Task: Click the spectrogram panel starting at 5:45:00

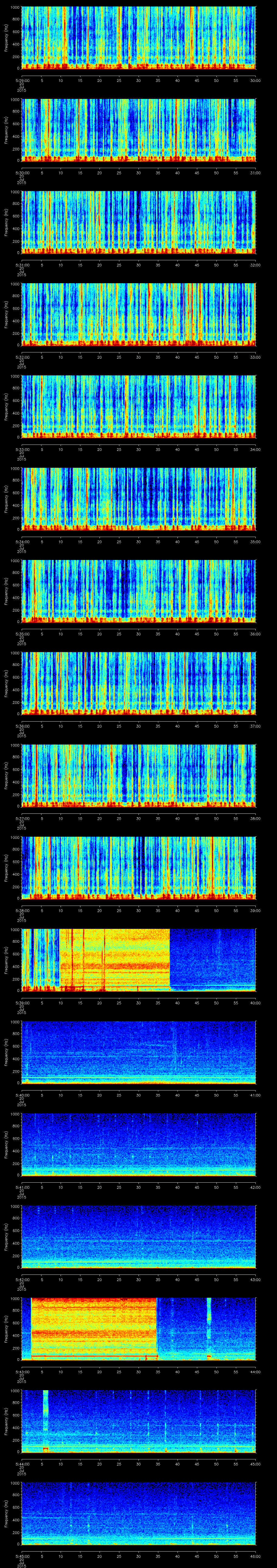Action: 139,1513
